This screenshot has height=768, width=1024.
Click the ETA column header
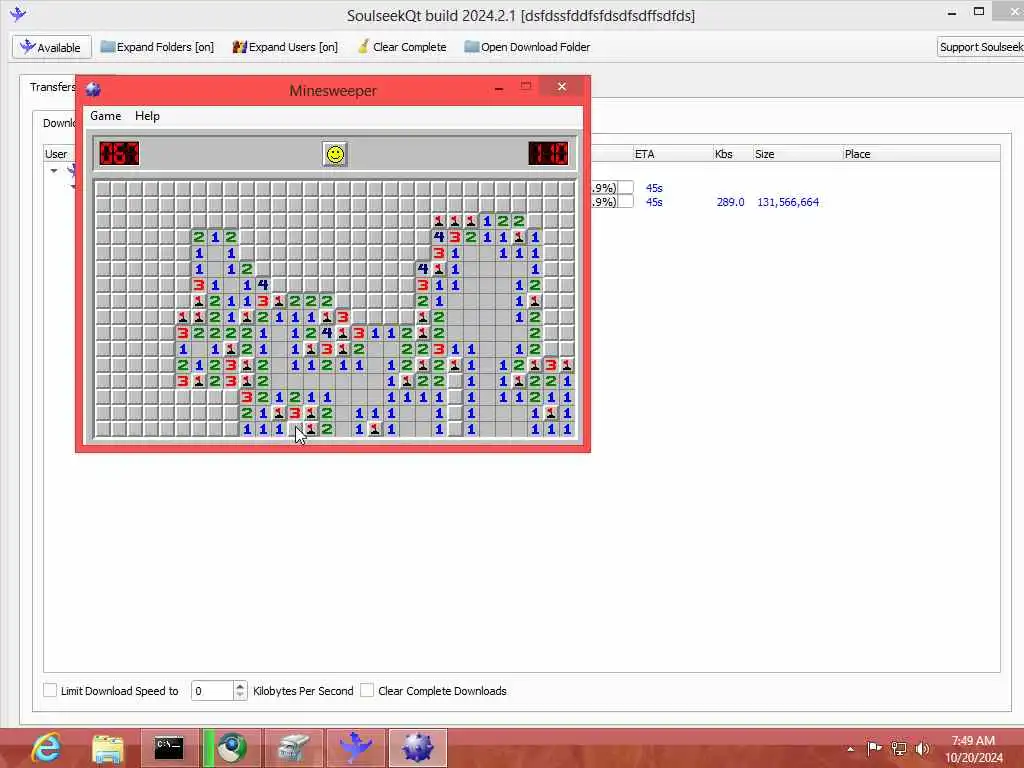[673, 154]
